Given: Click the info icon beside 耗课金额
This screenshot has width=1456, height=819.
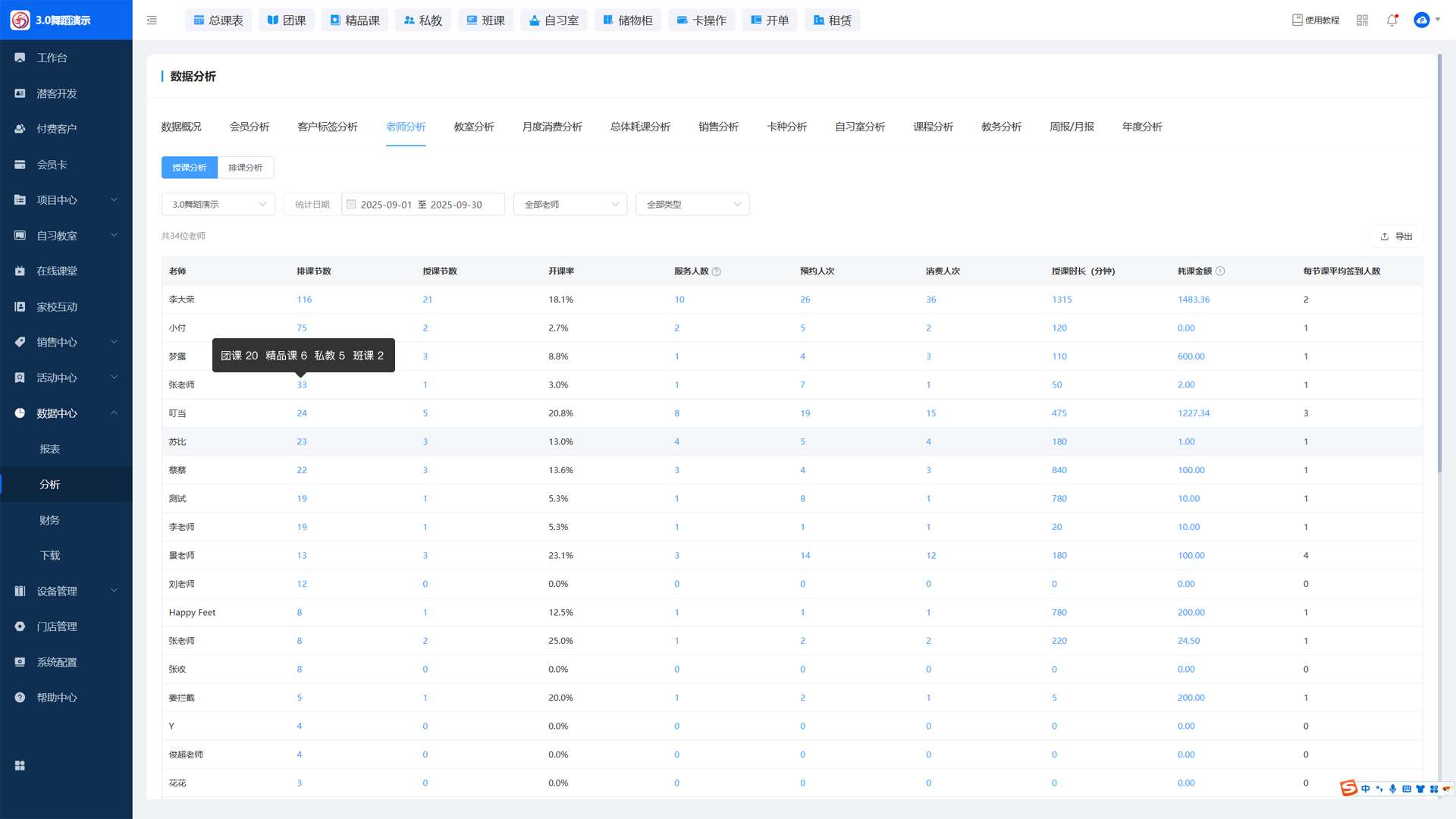Looking at the screenshot, I should tap(1220, 271).
